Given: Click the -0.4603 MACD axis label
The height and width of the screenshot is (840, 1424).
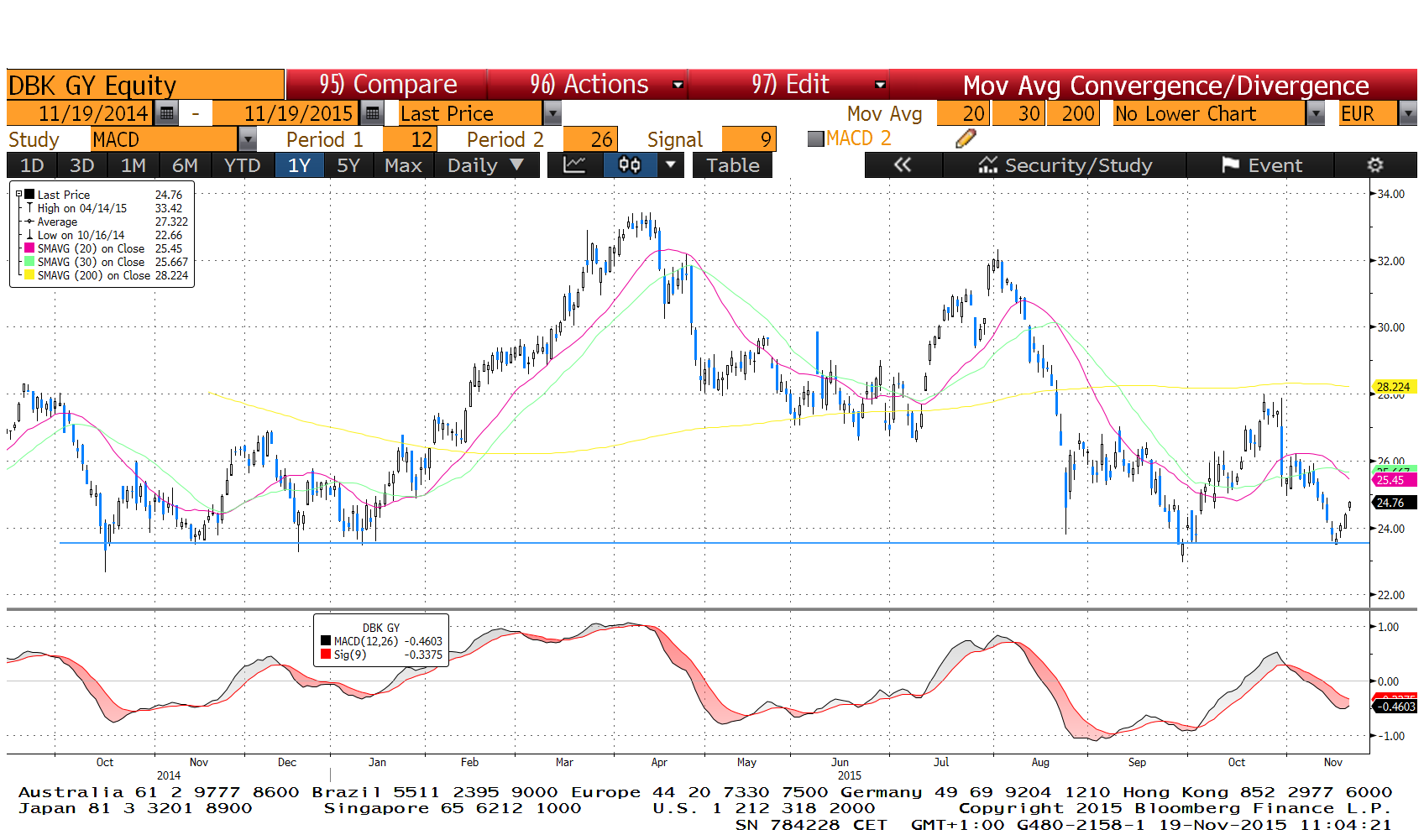Looking at the screenshot, I should (x=1394, y=707).
